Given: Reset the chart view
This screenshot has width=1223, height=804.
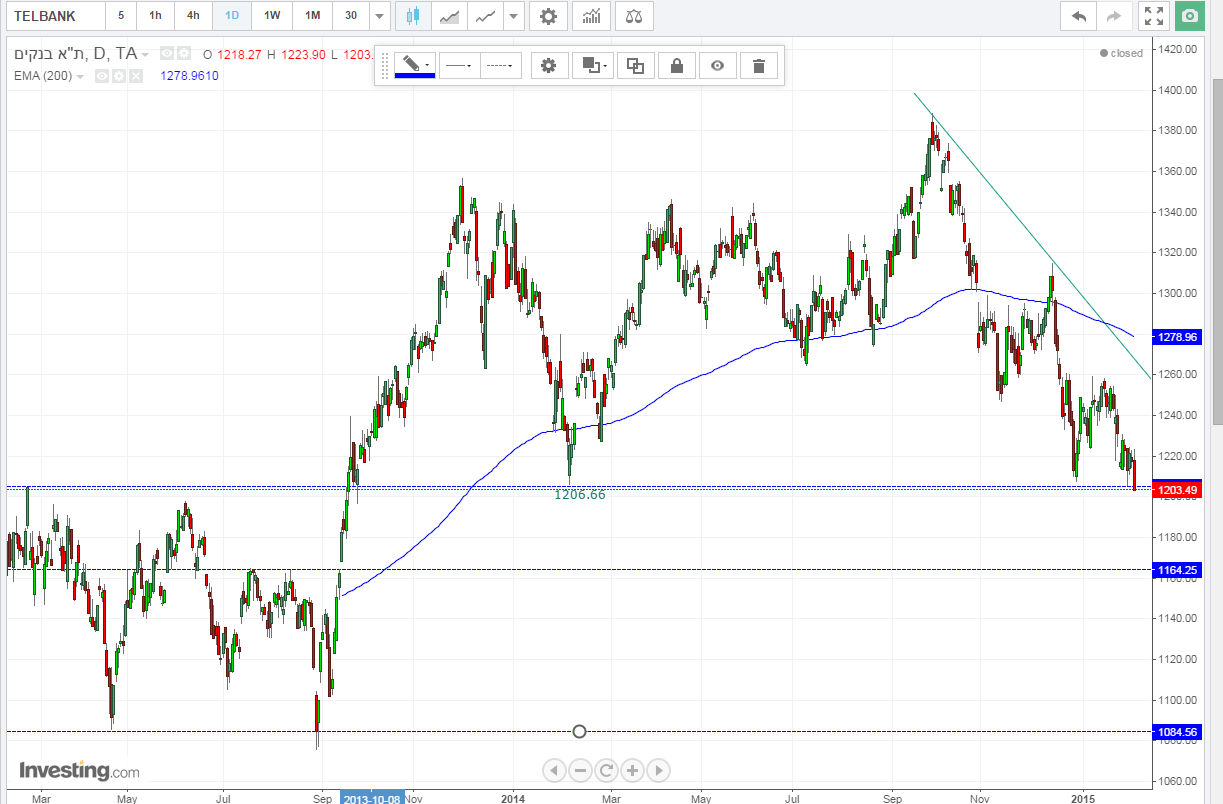Looking at the screenshot, I should point(606,770).
